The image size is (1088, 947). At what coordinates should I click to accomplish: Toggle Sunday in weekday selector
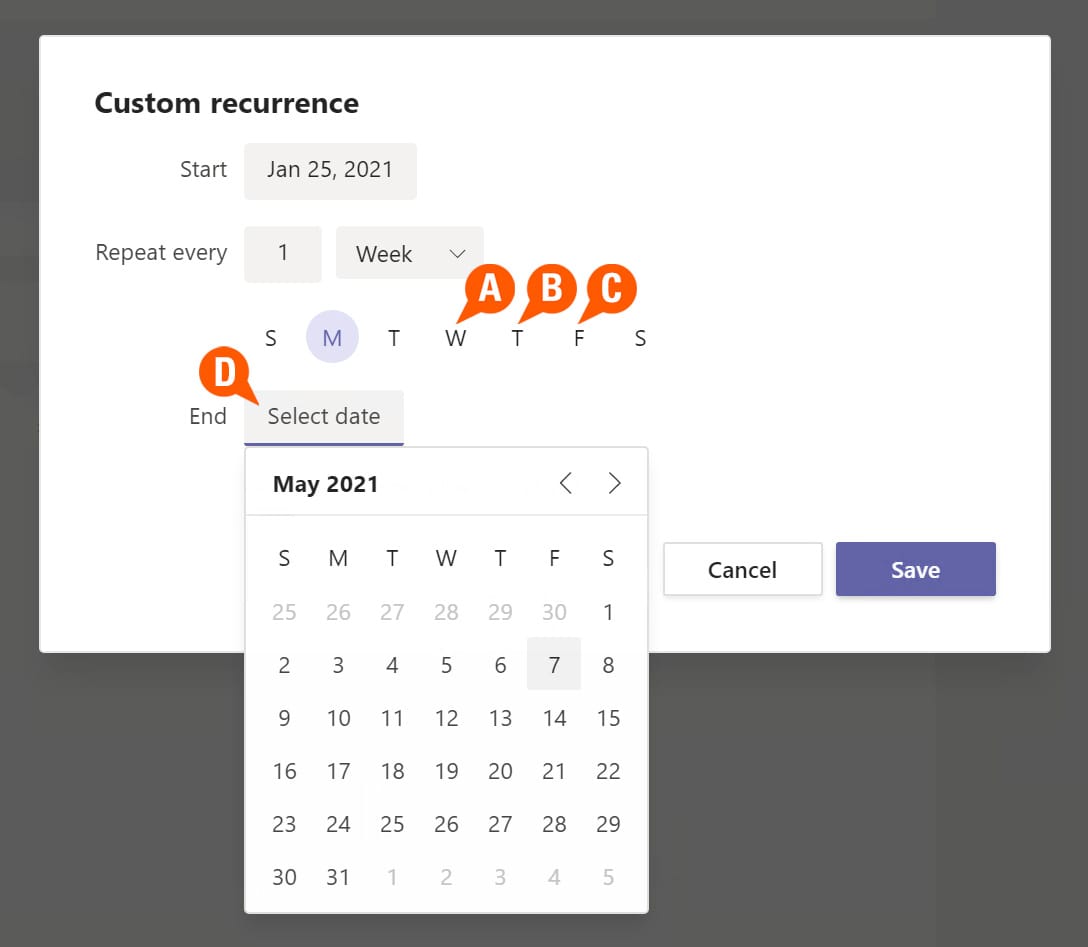(271, 338)
